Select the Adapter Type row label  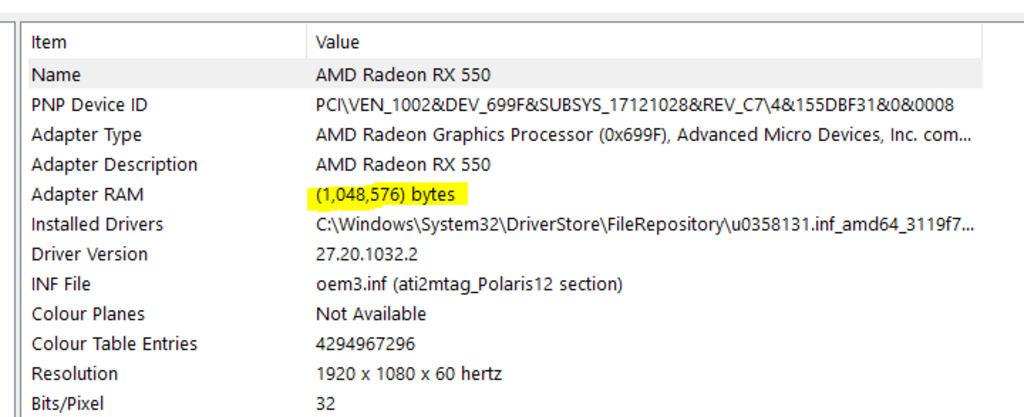click(x=86, y=135)
